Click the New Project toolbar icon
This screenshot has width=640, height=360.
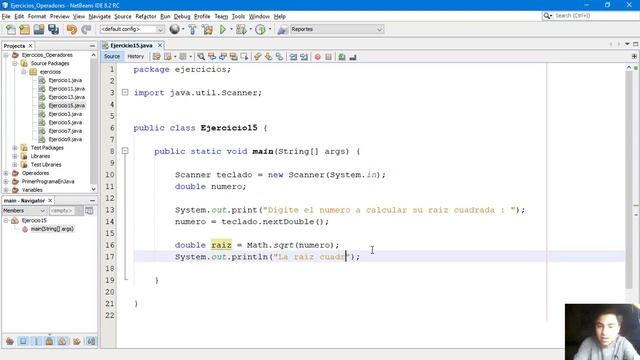pyautogui.click(x=24, y=29)
